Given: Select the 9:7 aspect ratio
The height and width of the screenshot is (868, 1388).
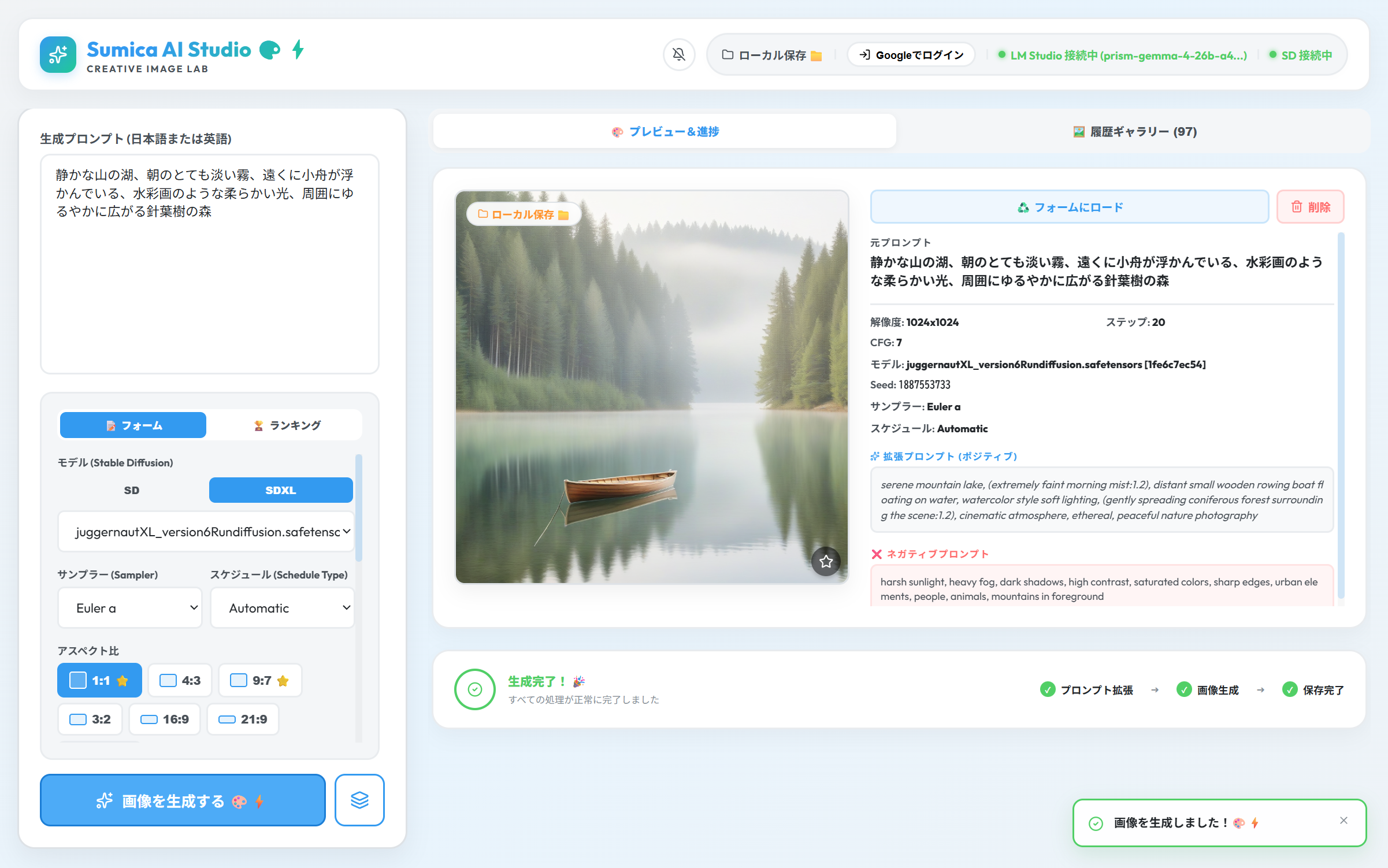Looking at the screenshot, I should coord(260,680).
